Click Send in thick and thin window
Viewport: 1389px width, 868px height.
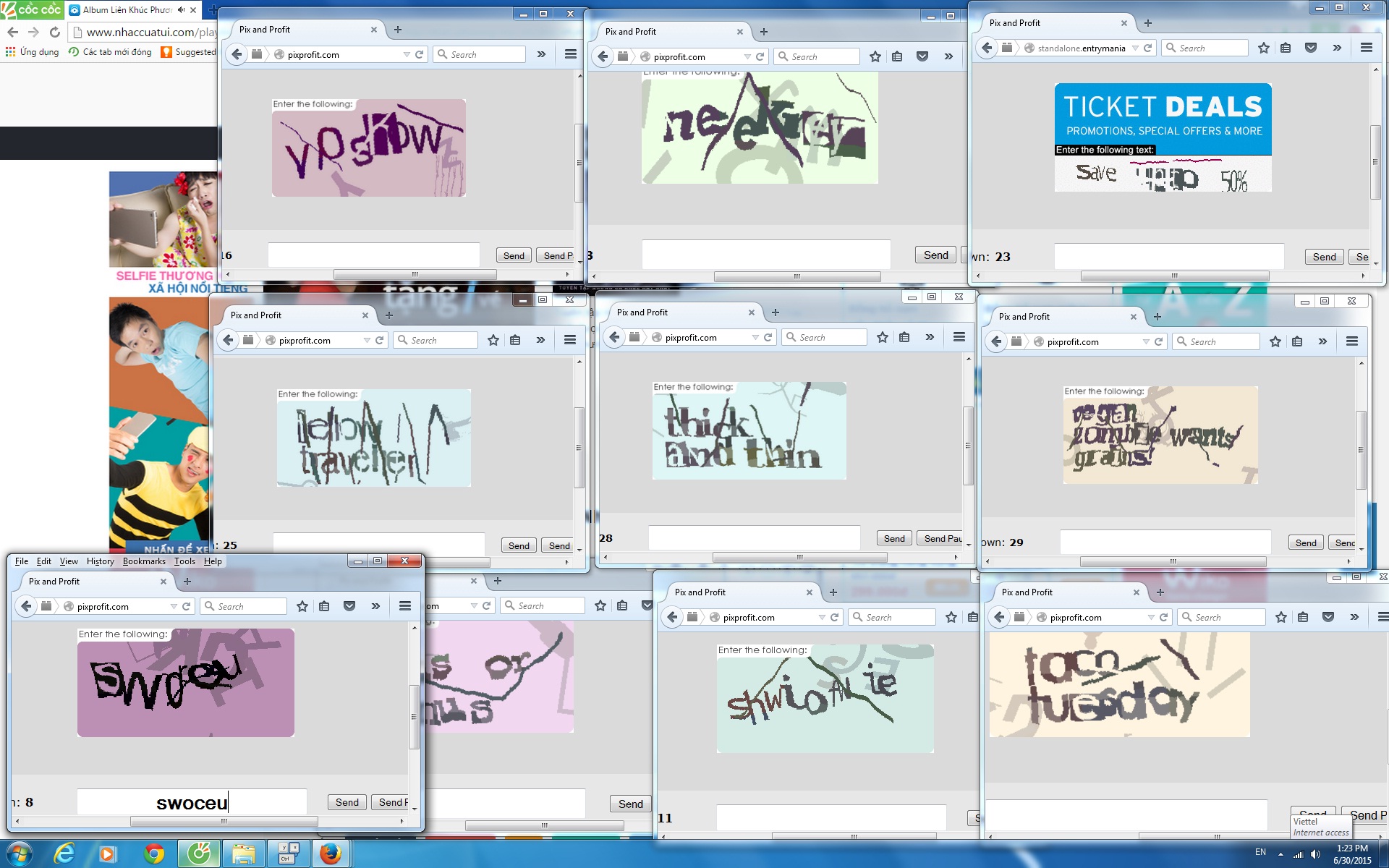pyautogui.click(x=894, y=538)
